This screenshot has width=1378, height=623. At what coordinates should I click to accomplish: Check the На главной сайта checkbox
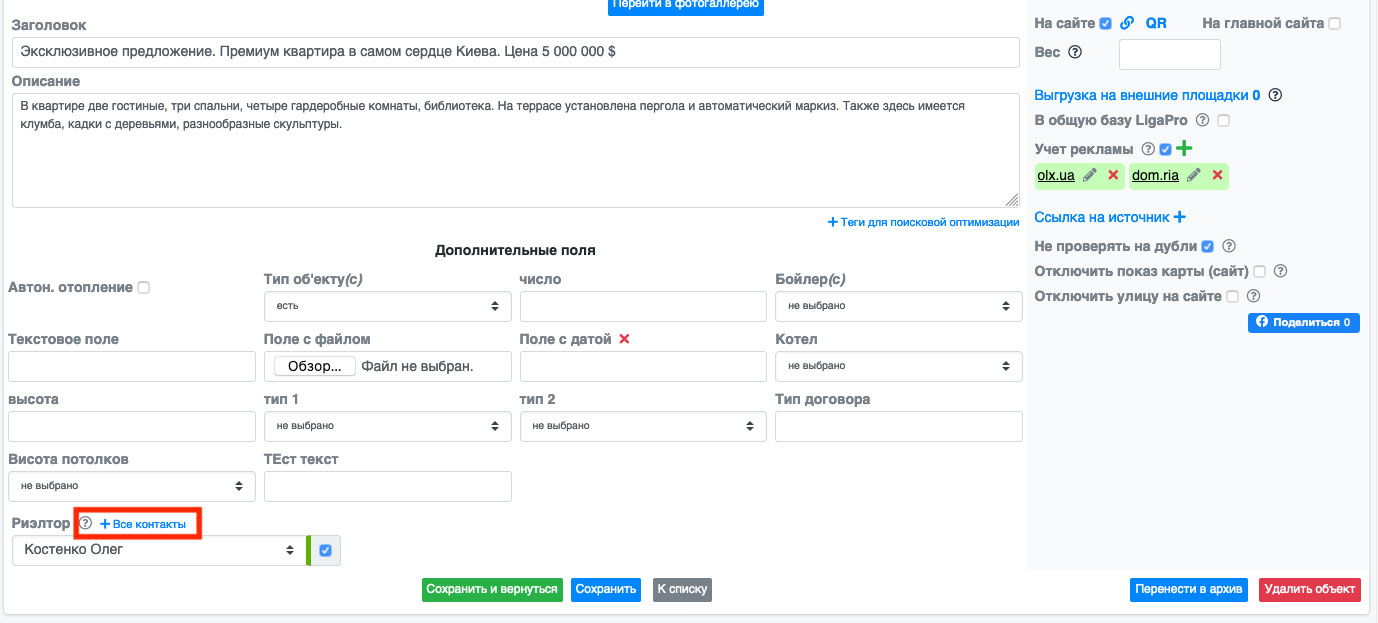(1334, 23)
